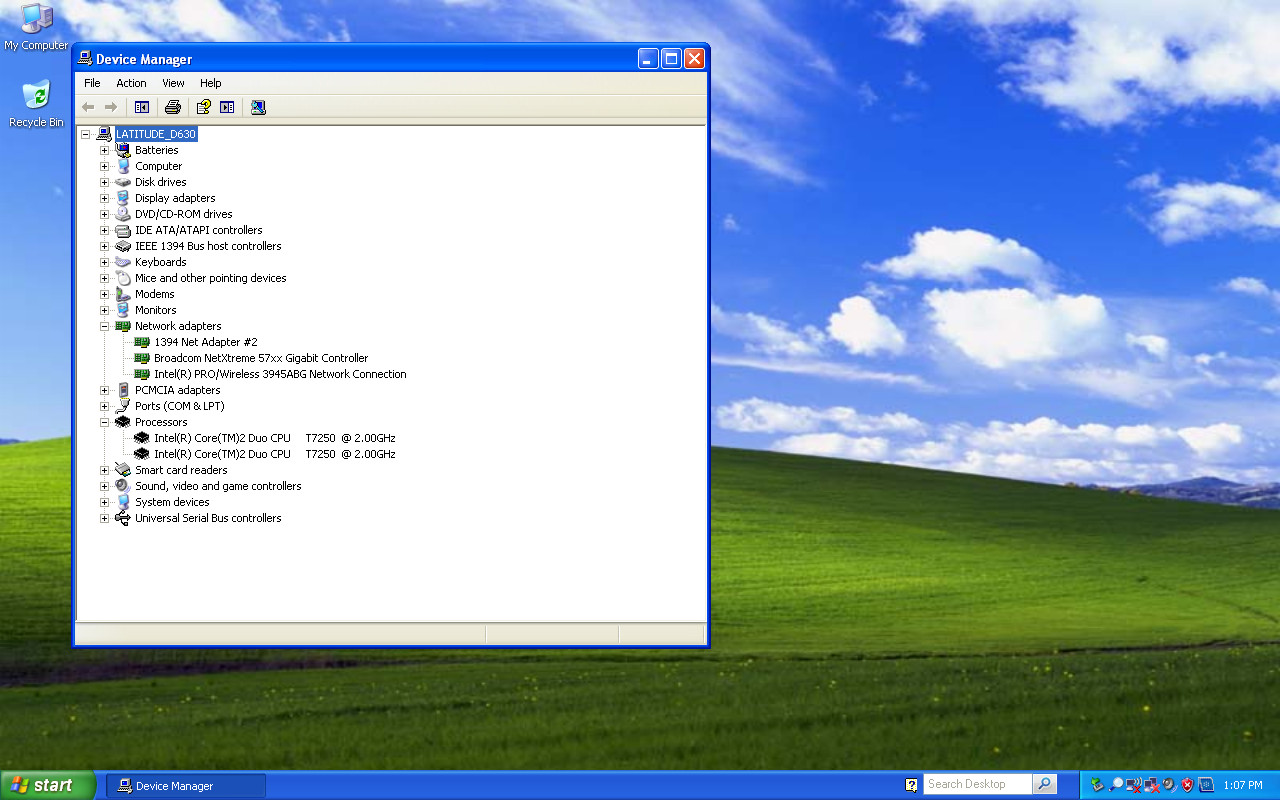Select the Recycle Bin desktop icon

[x=36, y=95]
